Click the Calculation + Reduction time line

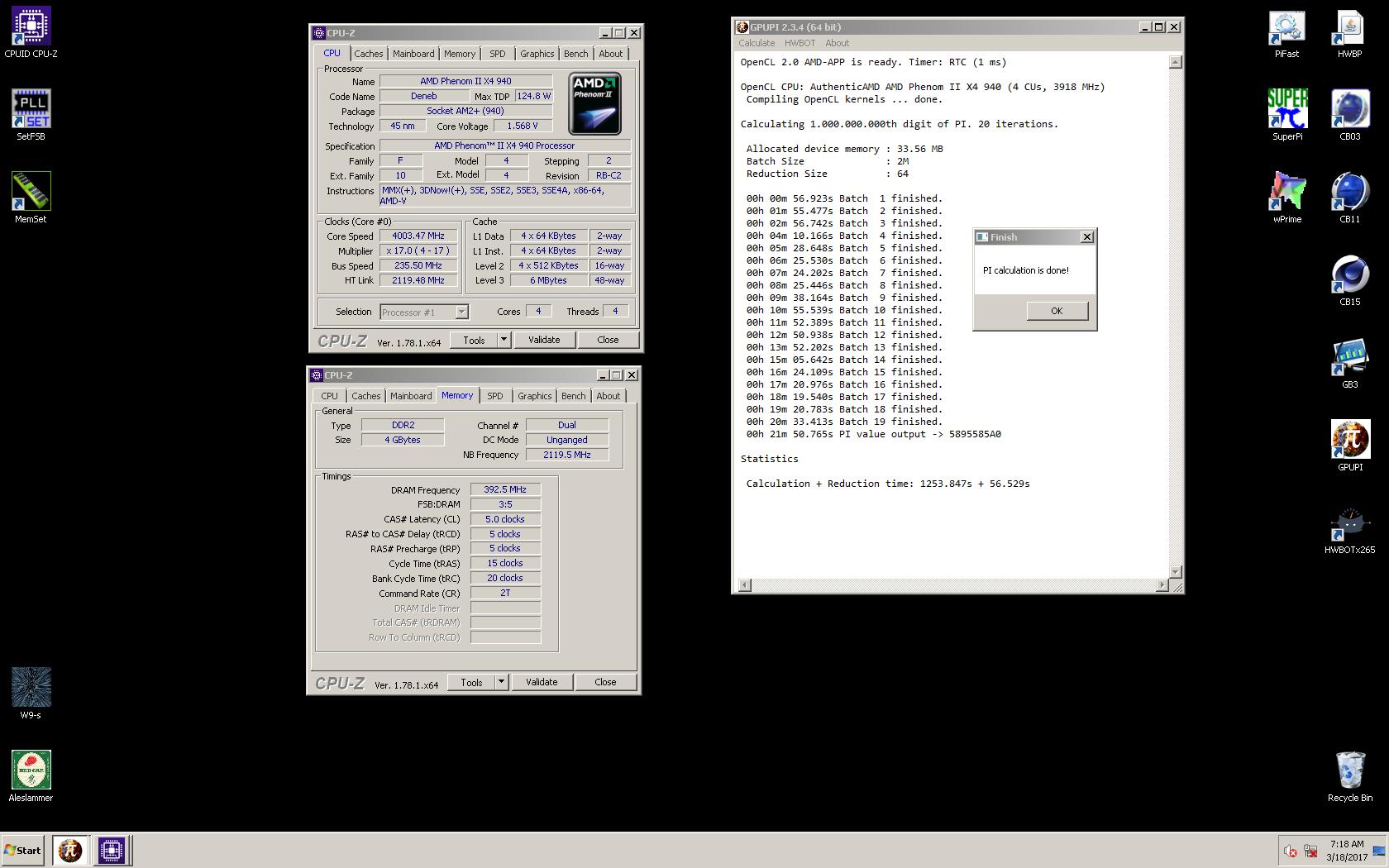tap(888, 484)
